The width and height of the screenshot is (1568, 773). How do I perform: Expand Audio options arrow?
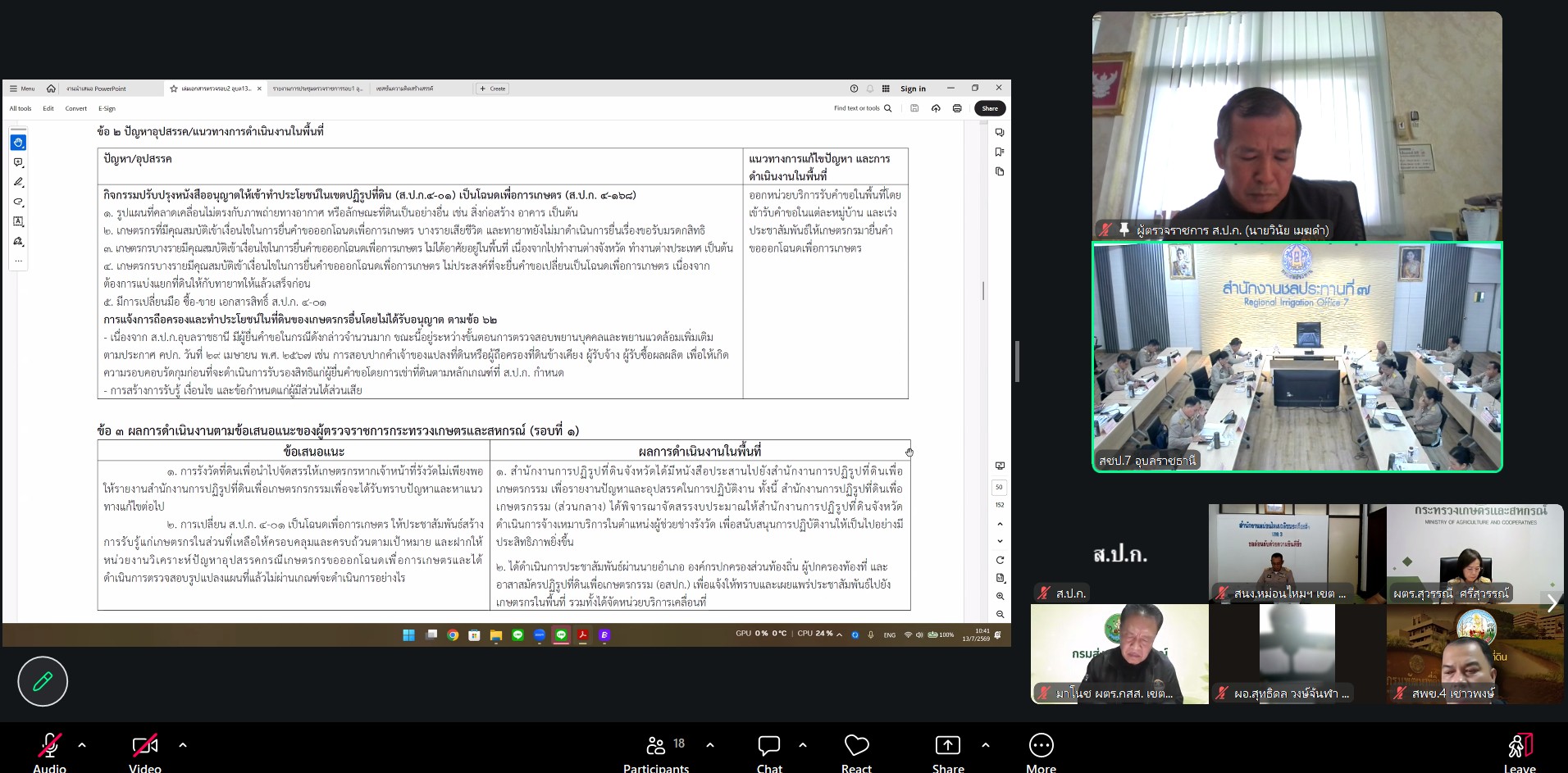click(x=82, y=745)
